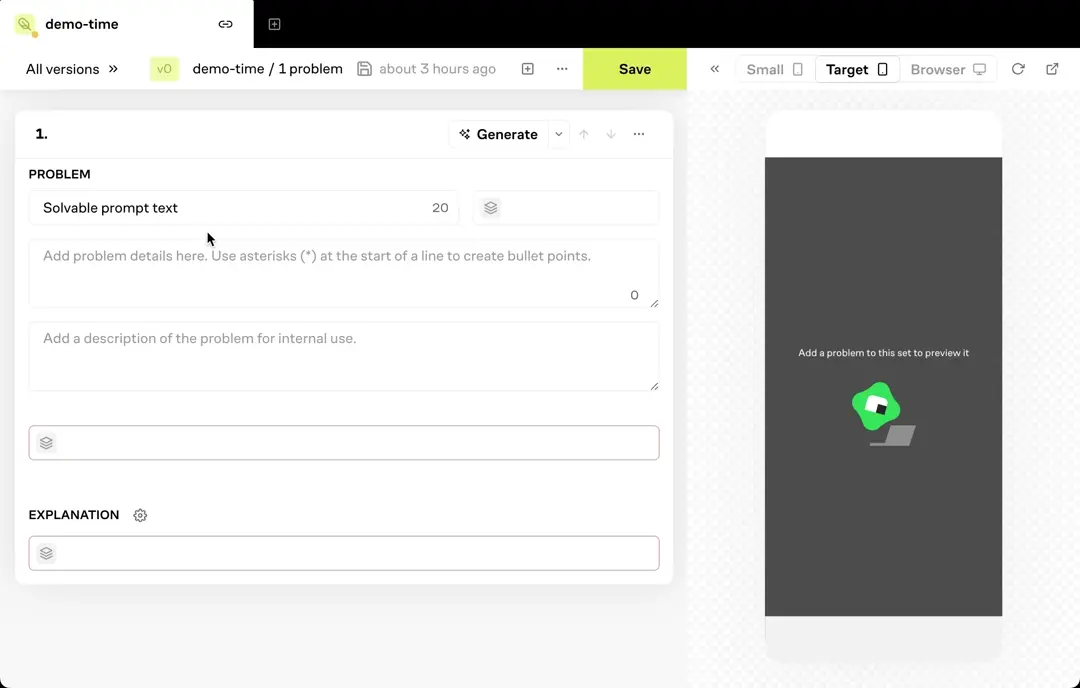This screenshot has width=1080, height=688.
Task: Move problem 1 down with arrow
Action: point(611,134)
